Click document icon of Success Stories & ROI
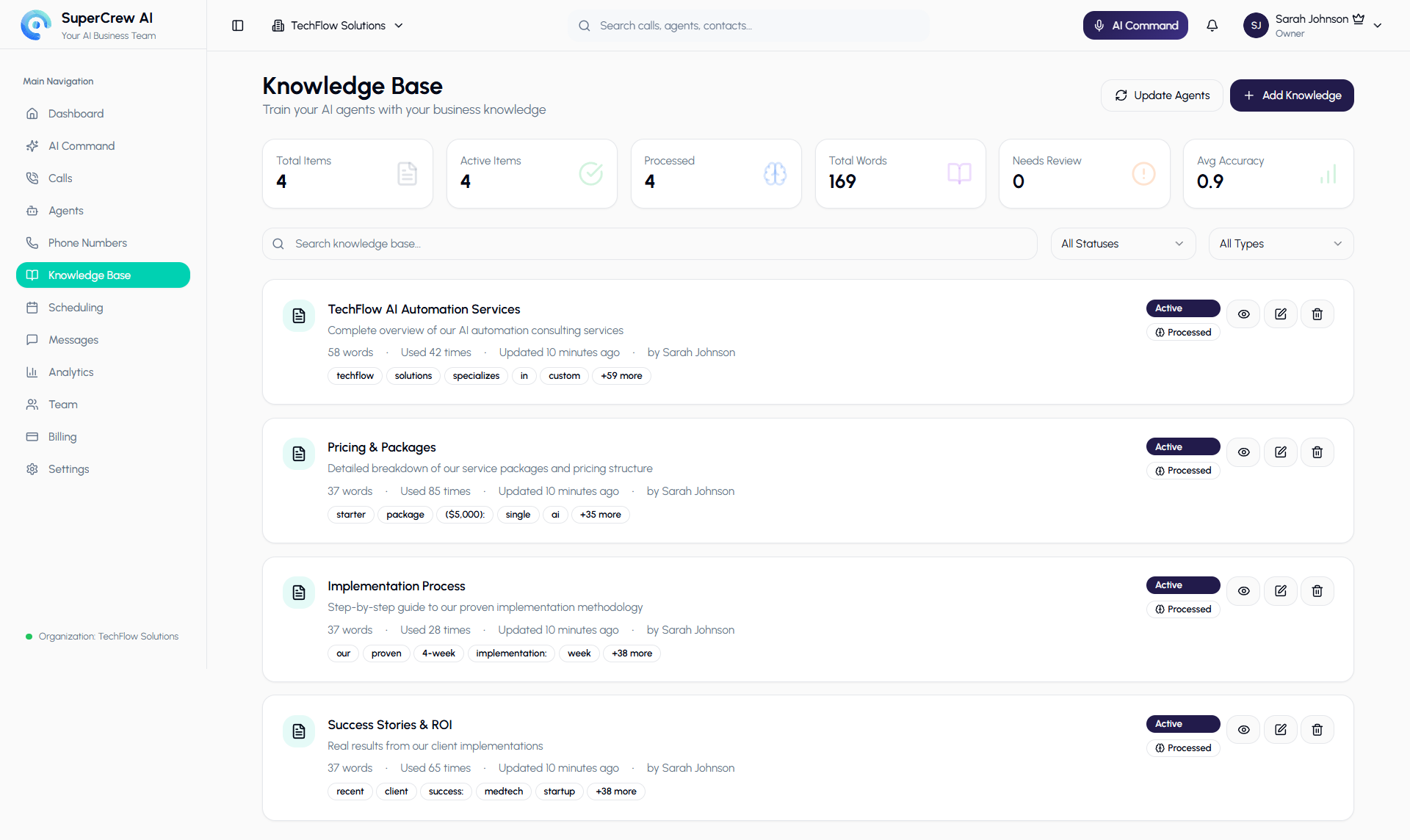Viewport: 1410px width, 840px height. point(299,731)
